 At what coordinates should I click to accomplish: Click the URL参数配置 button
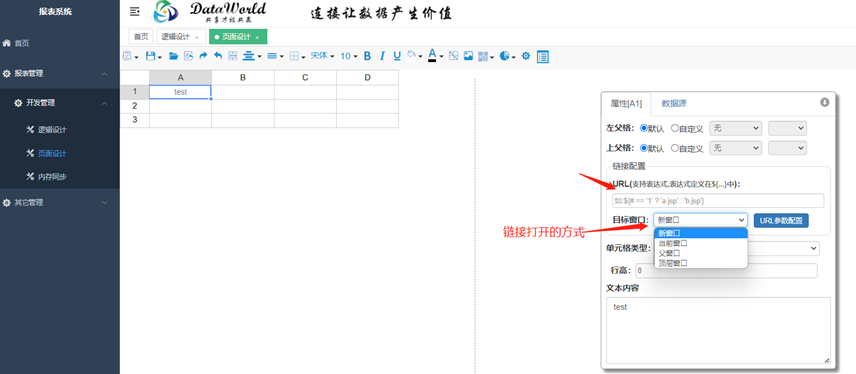coord(781,221)
